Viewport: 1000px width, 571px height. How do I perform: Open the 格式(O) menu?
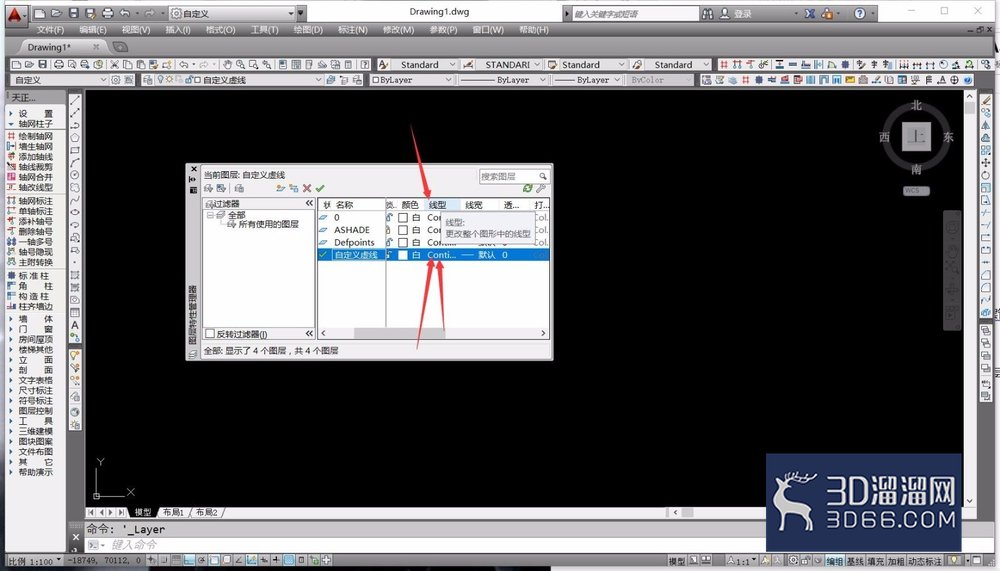[221, 30]
